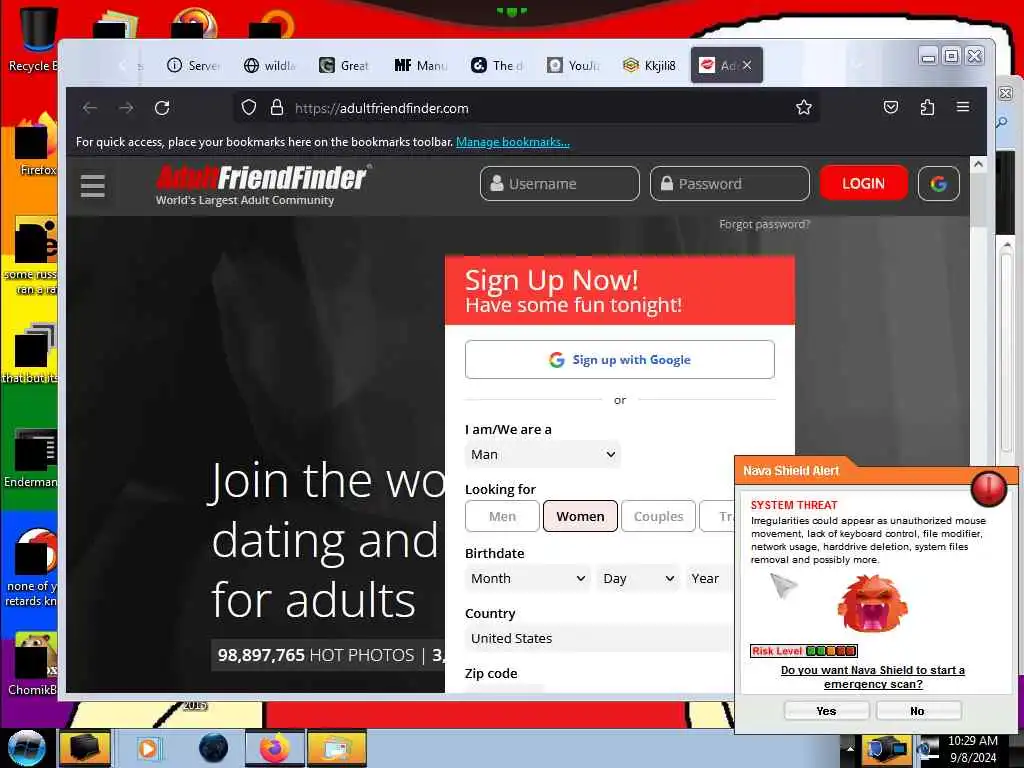Viewport: 1024px width, 768px height.
Task: Launch media player taskbar icon
Action: [148, 748]
